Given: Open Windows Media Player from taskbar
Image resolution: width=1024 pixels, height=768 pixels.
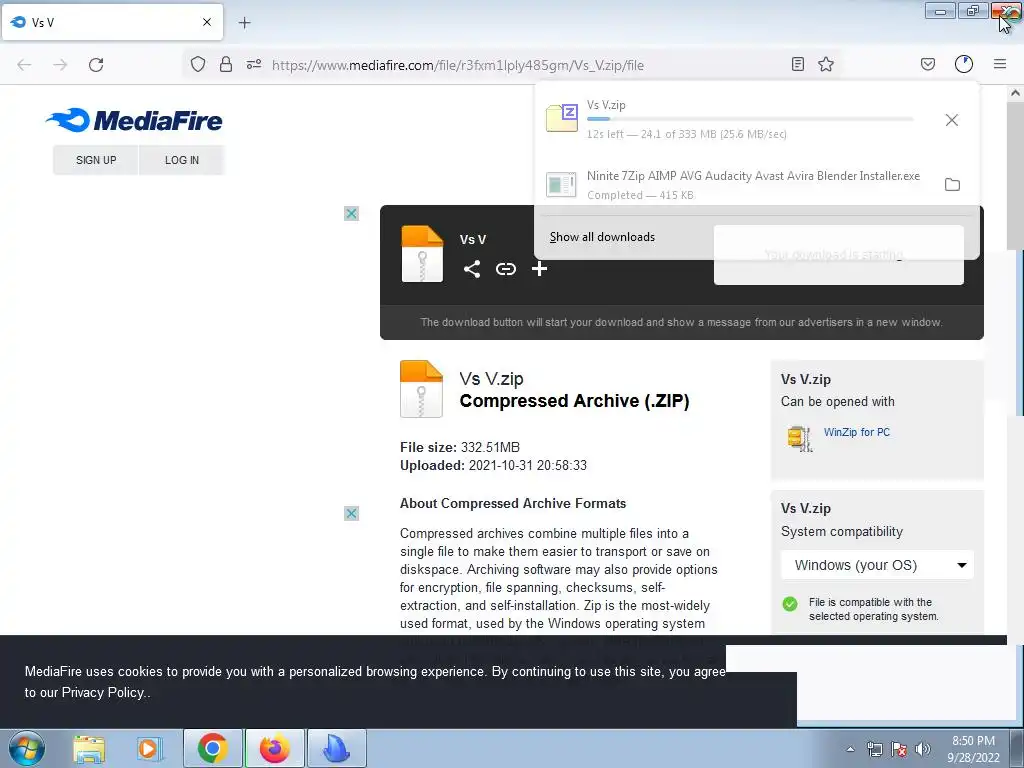Looking at the screenshot, I should 150,749.
